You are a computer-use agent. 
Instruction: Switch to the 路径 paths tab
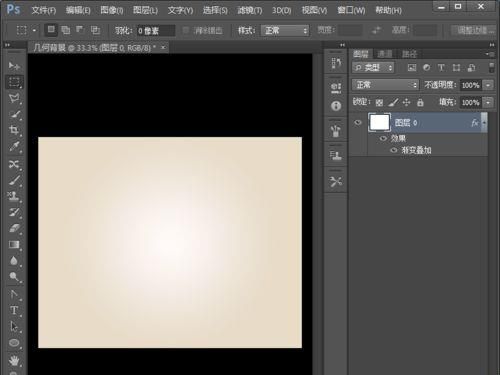coord(409,54)
